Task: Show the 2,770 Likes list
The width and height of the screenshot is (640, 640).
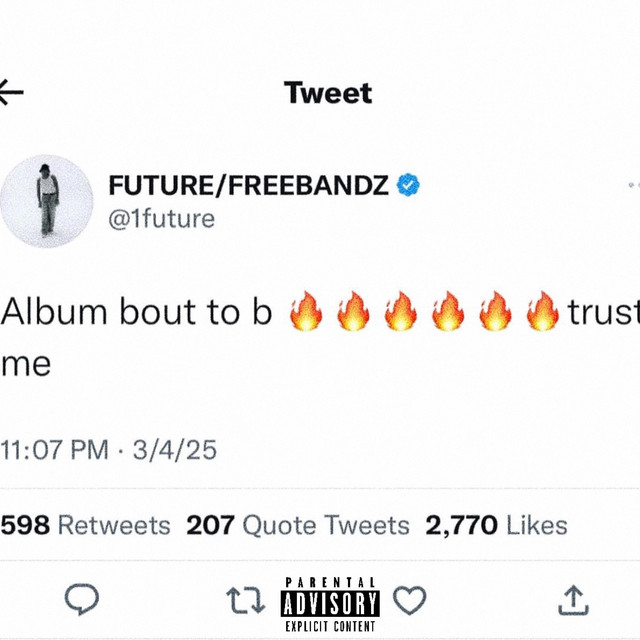Action: tap(496, 525)
